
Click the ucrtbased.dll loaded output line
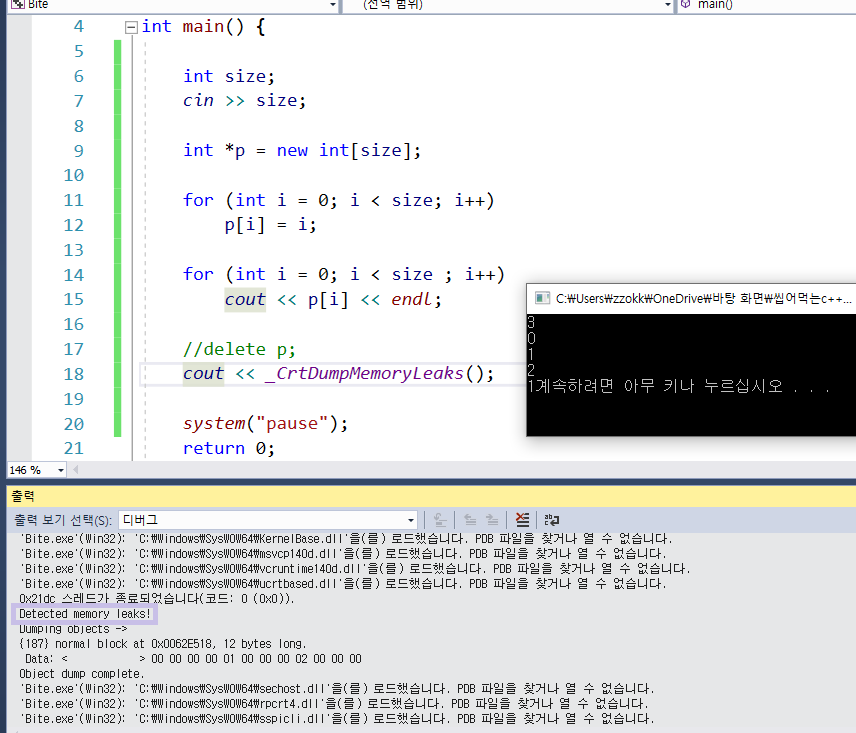(342, 584)
